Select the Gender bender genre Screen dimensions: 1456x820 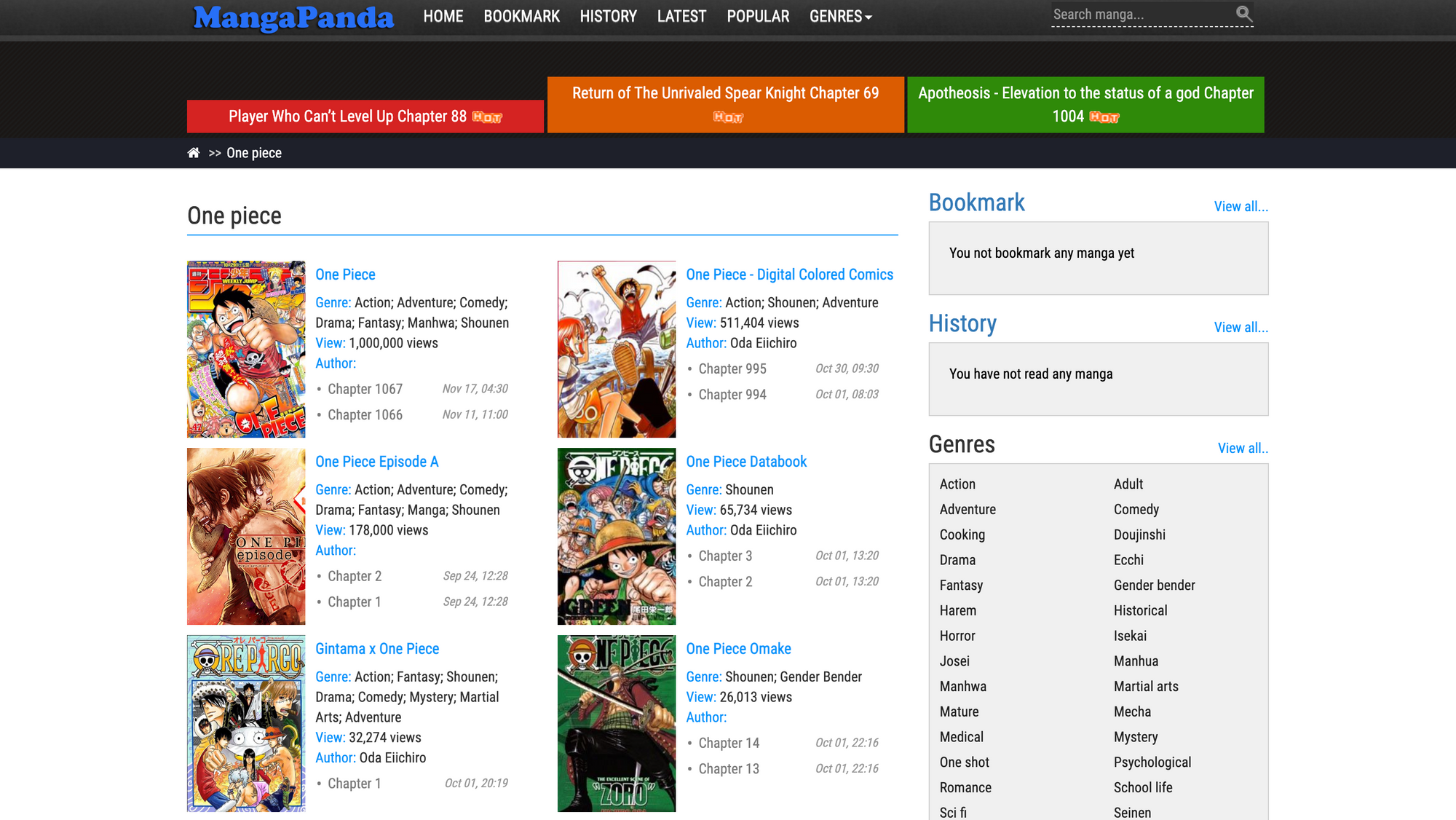tap(1155, 585)
